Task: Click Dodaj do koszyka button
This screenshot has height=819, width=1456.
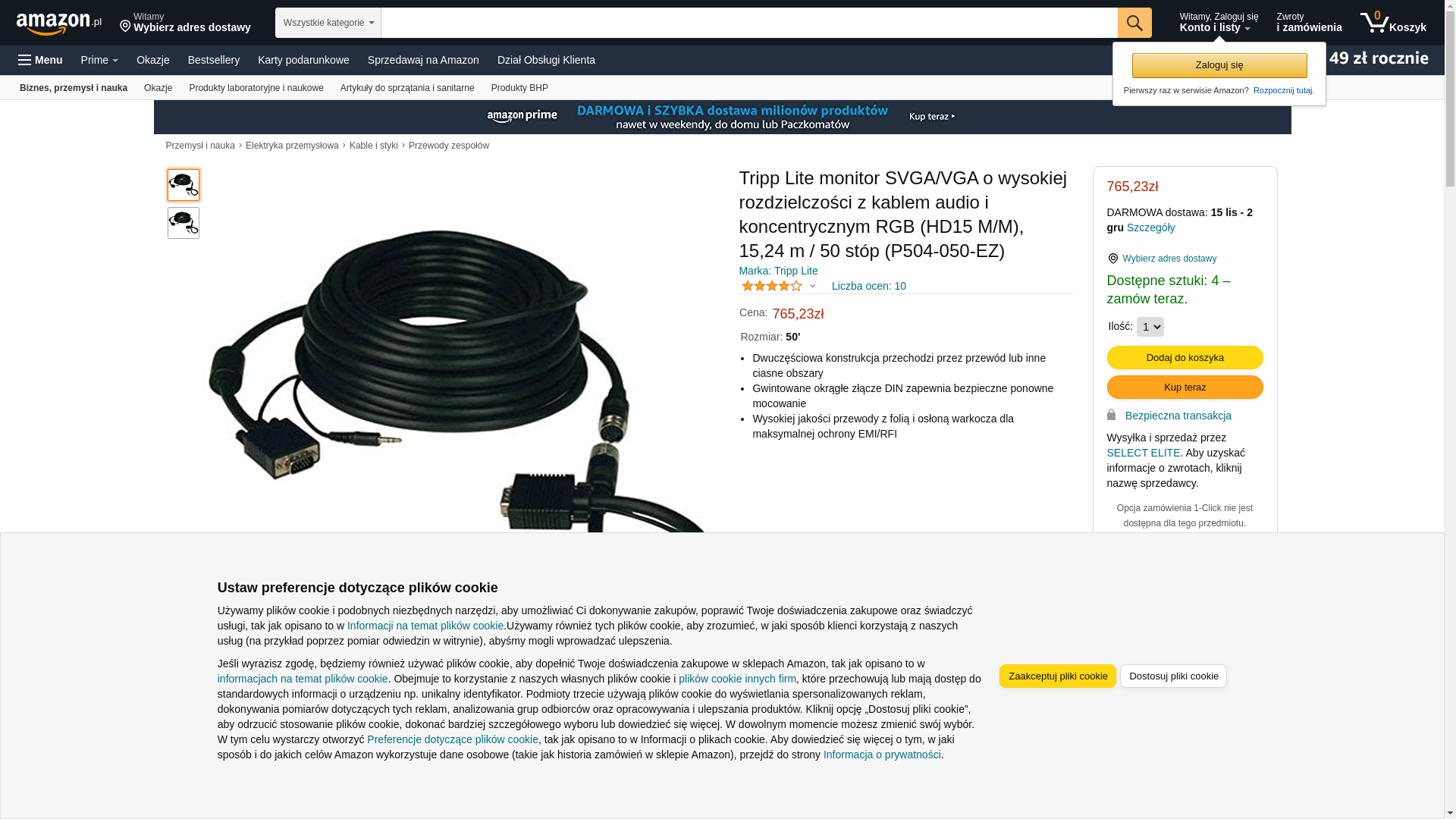Action: click(1185, 358)
